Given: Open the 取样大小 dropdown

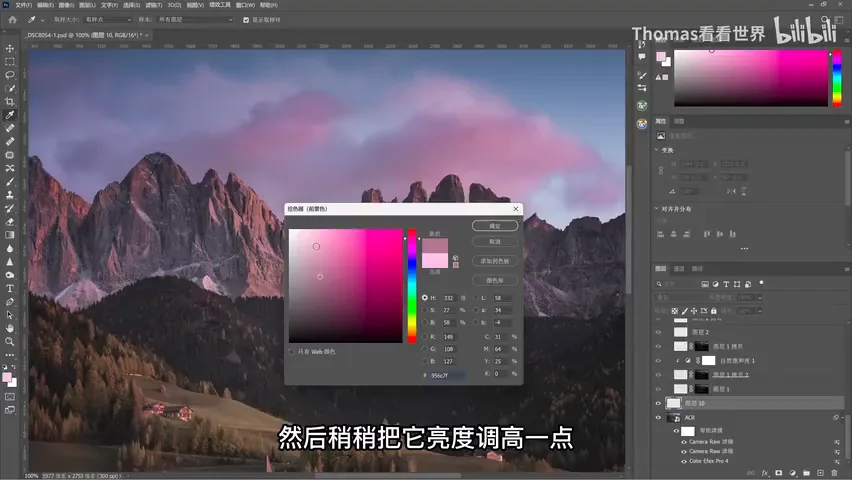Looking at the screenshot, I should pyautogui.click(x=108, y=20).
